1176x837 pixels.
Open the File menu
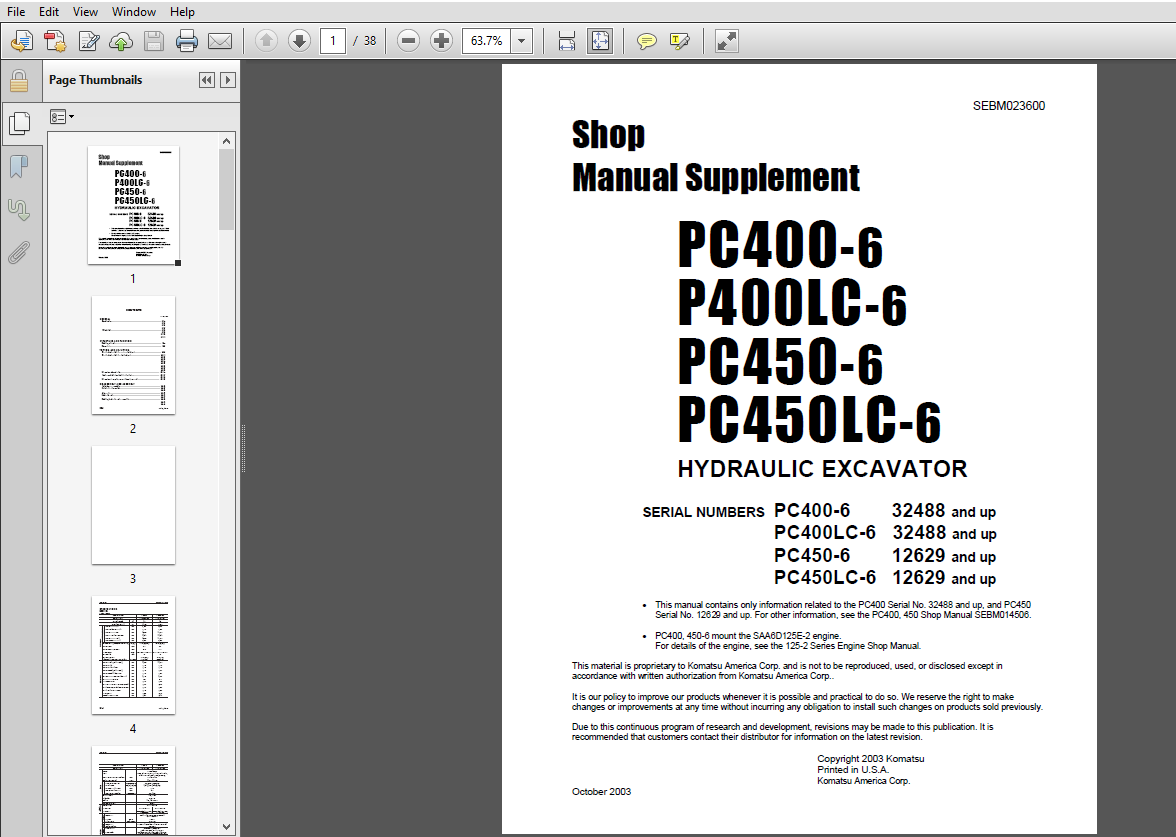16,11
